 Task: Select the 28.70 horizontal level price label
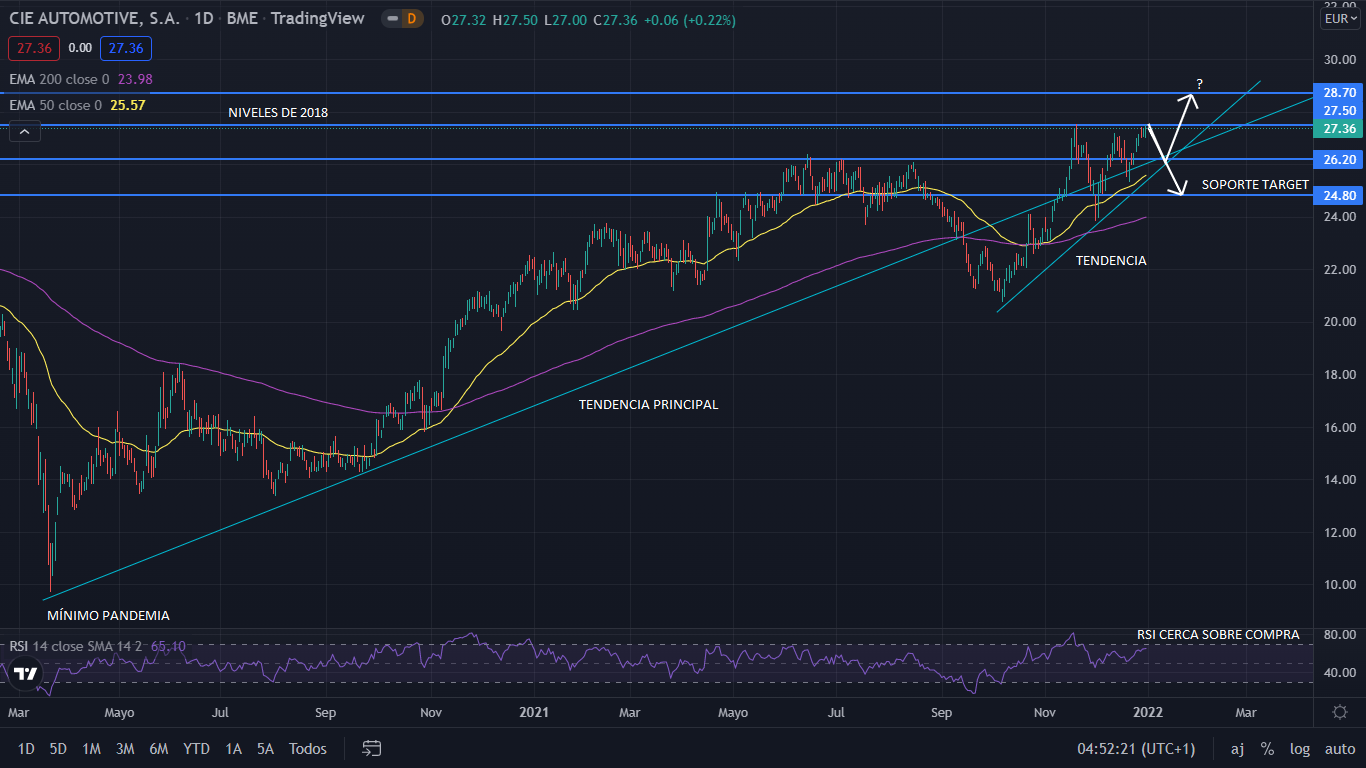1338,92
